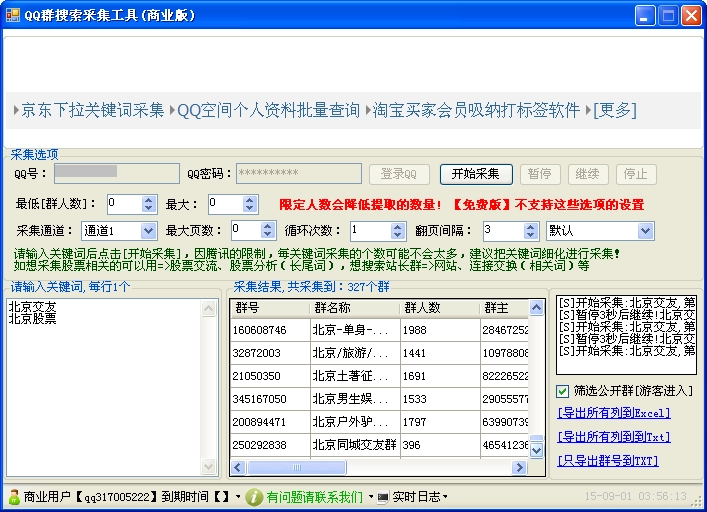707x512 pixels.
Task: Click the 最低[群人数] value field
Action: 125,204
